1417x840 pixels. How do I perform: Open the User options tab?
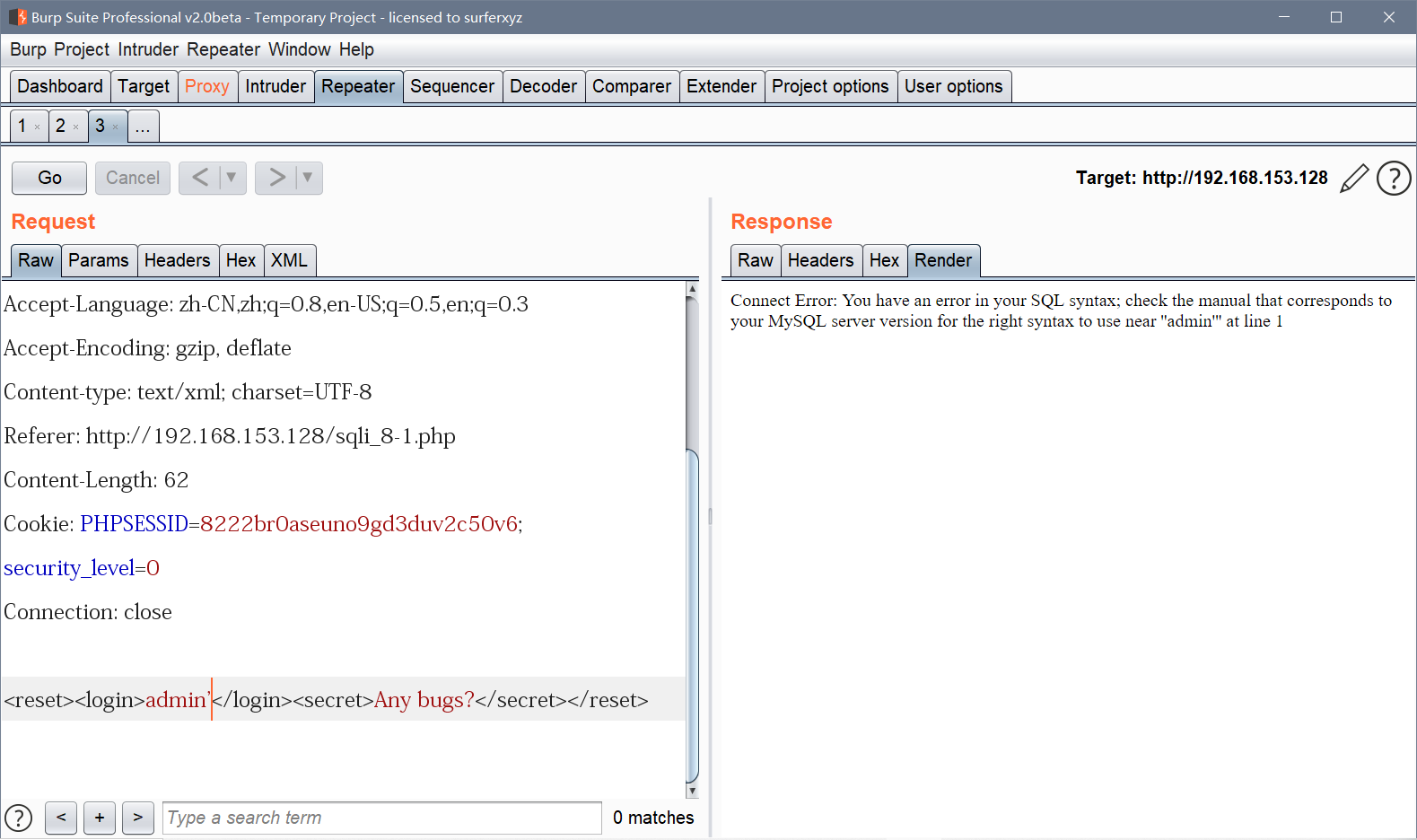point(954,86)
